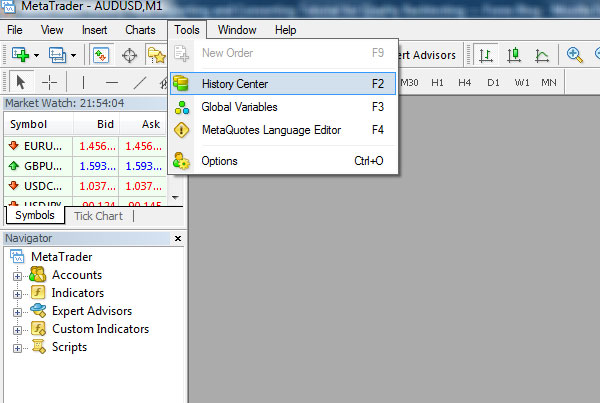
Task: Open the Help menu
Action: click(285, 30)
